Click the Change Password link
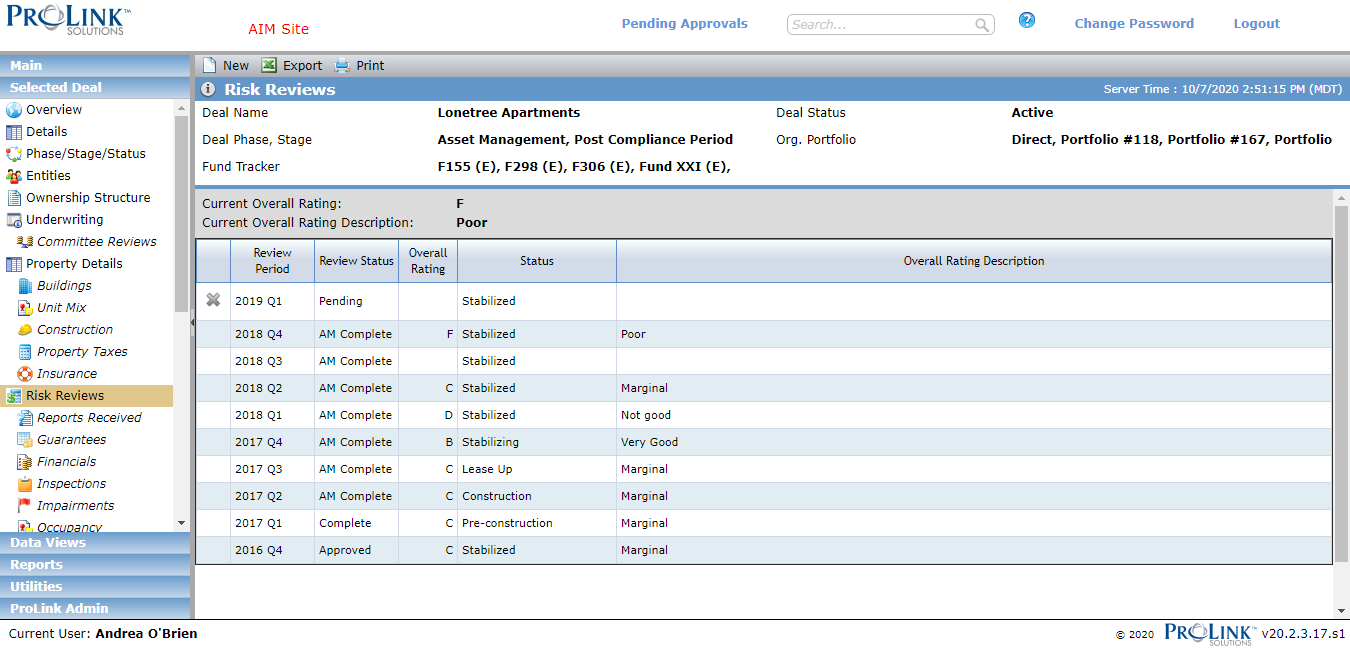 [1134, 23]
